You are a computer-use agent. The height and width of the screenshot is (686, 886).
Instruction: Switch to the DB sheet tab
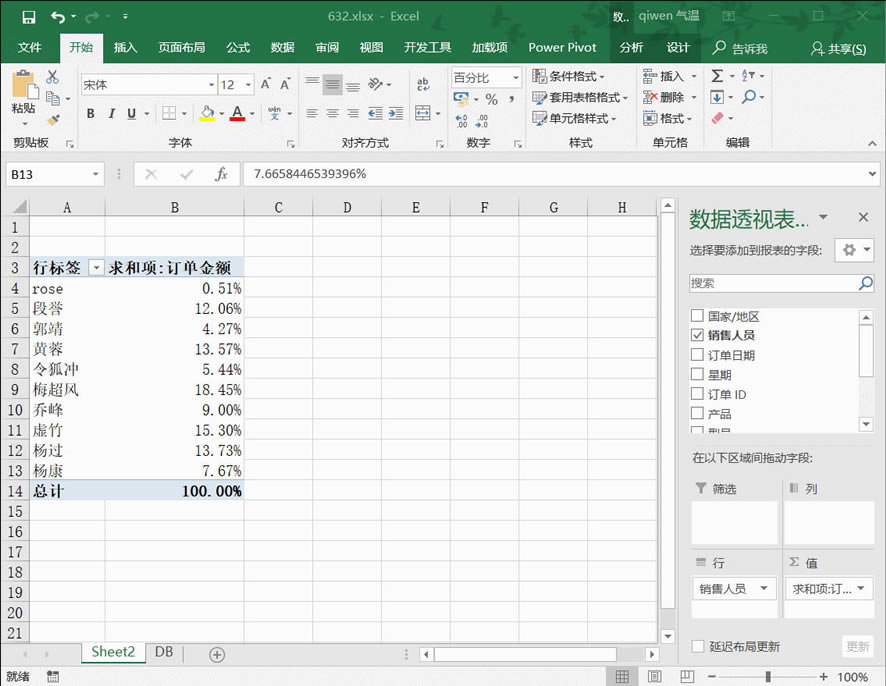[x=163, y=652]
